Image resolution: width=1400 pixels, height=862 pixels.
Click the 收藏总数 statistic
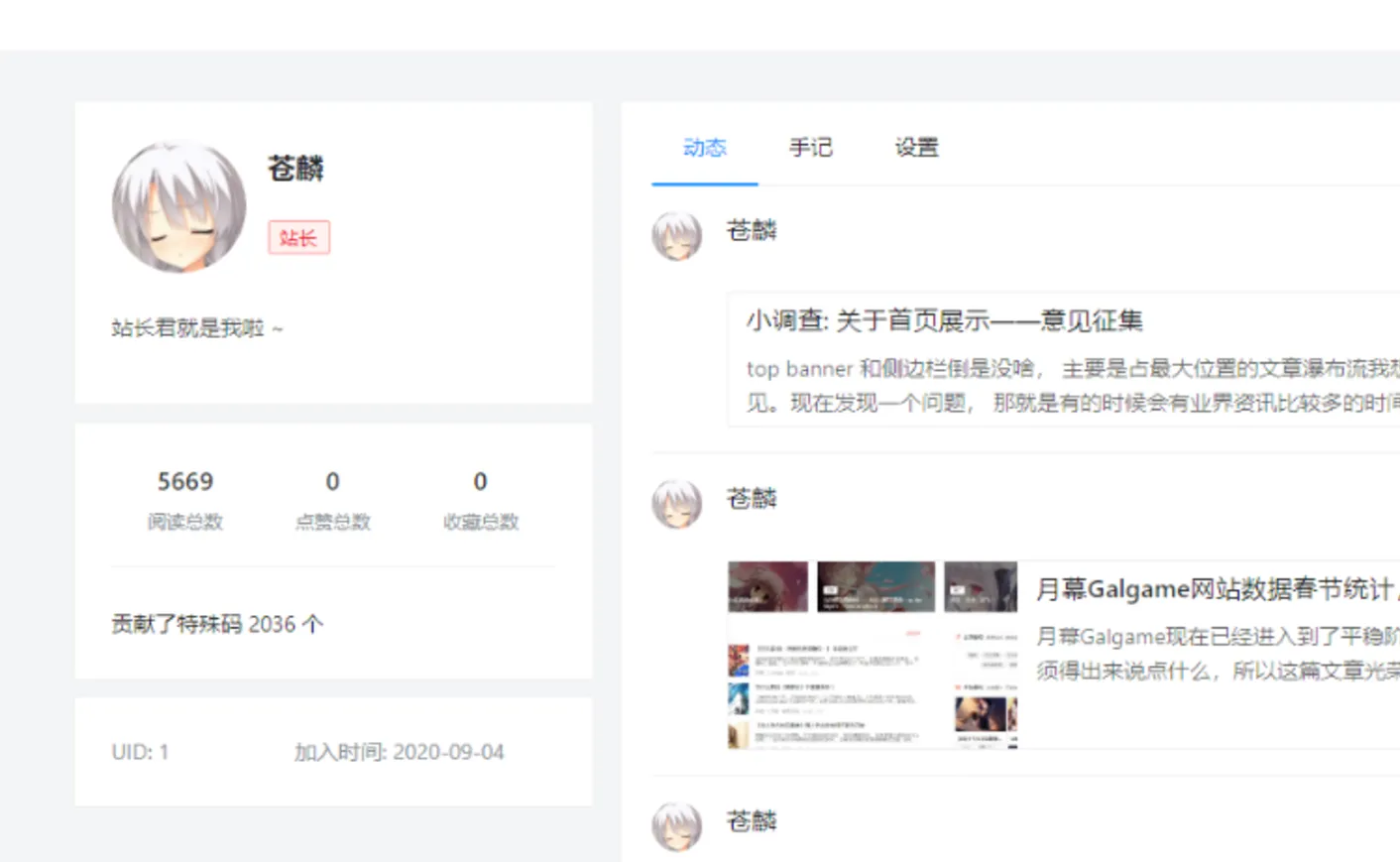click(480, 499)
